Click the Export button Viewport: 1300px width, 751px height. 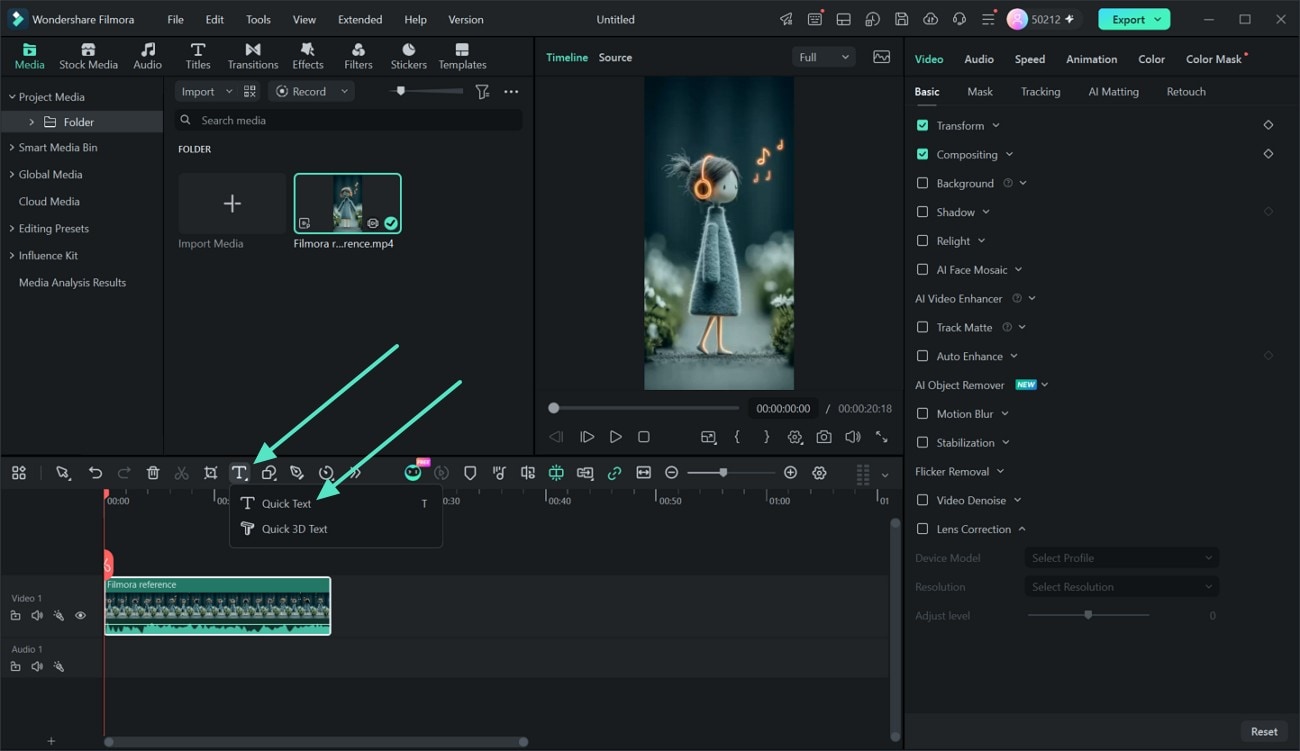point(1134,19)
